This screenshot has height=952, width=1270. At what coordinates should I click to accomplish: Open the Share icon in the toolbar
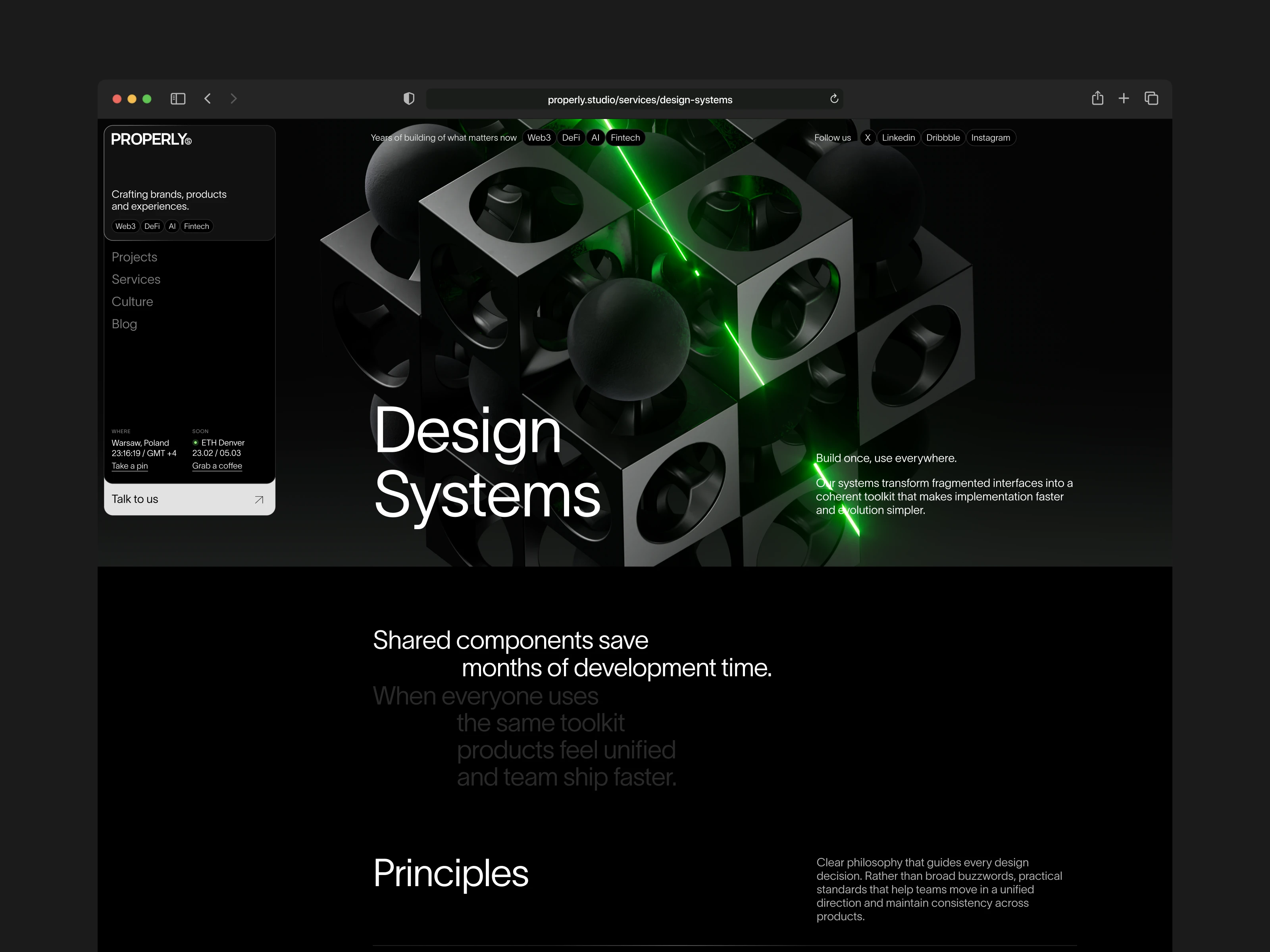[x=1097, y=98]
